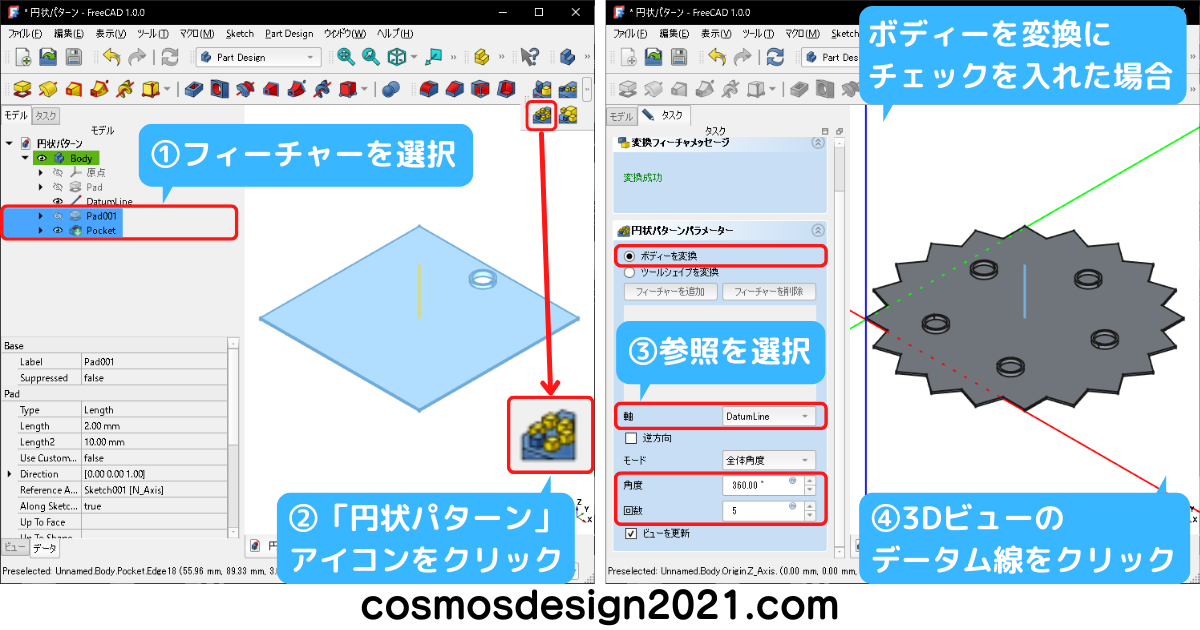
Task: Click Additive loft icon in left window
Action: [73, 89]
